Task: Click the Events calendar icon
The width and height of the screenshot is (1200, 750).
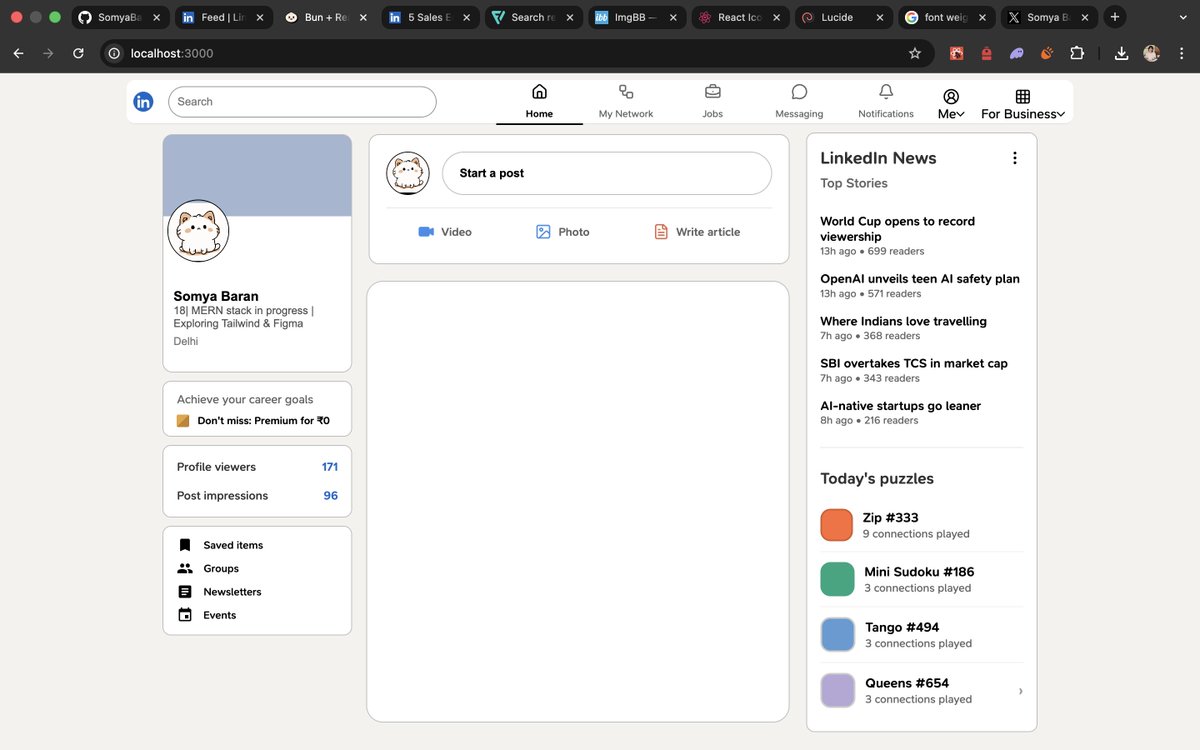Action: 185,615
